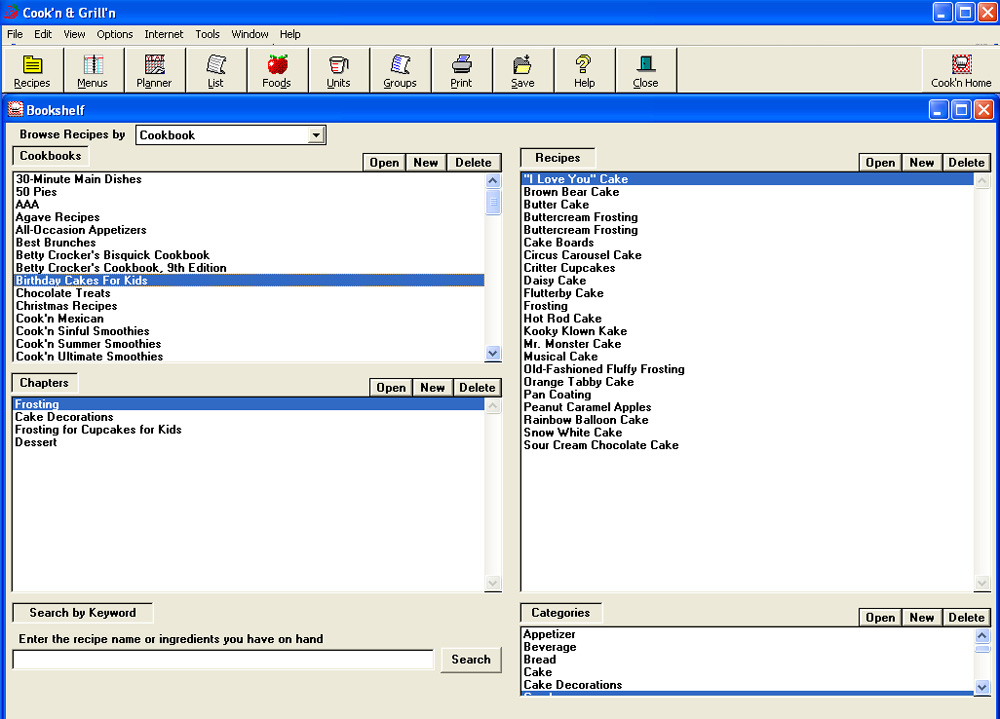Click Delete button above Chapters list
Viewport: 1000px width, 719px height.
coord(477,387)
